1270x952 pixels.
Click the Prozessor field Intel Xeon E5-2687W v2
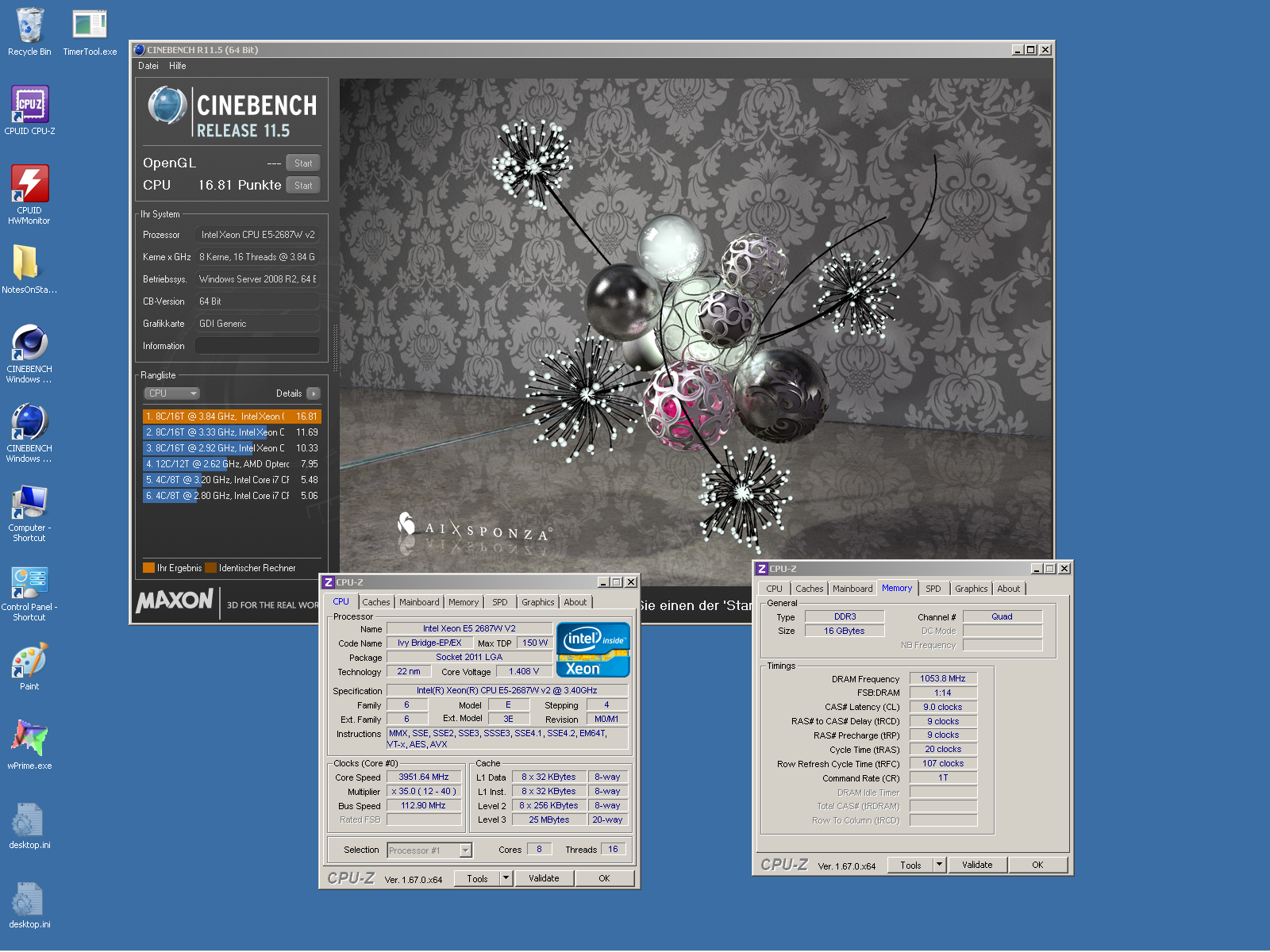coord(257,235)
